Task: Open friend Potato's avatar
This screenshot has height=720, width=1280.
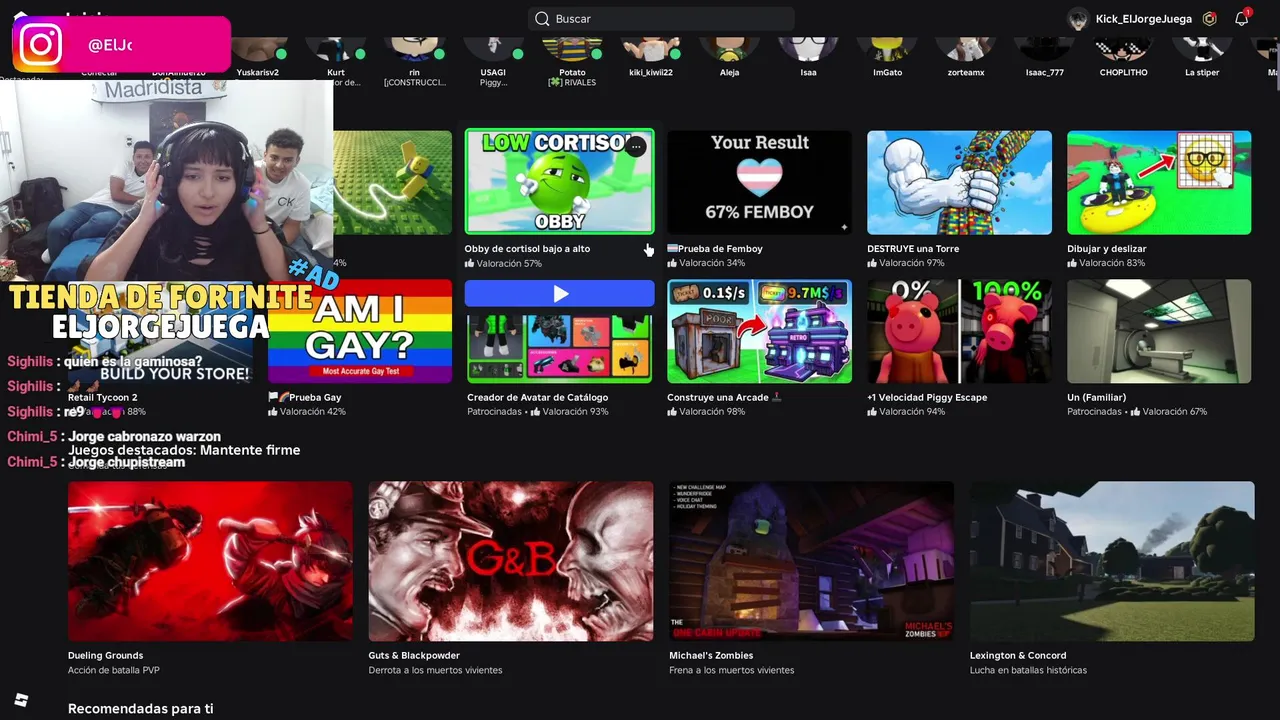Action: click(572, 49)
